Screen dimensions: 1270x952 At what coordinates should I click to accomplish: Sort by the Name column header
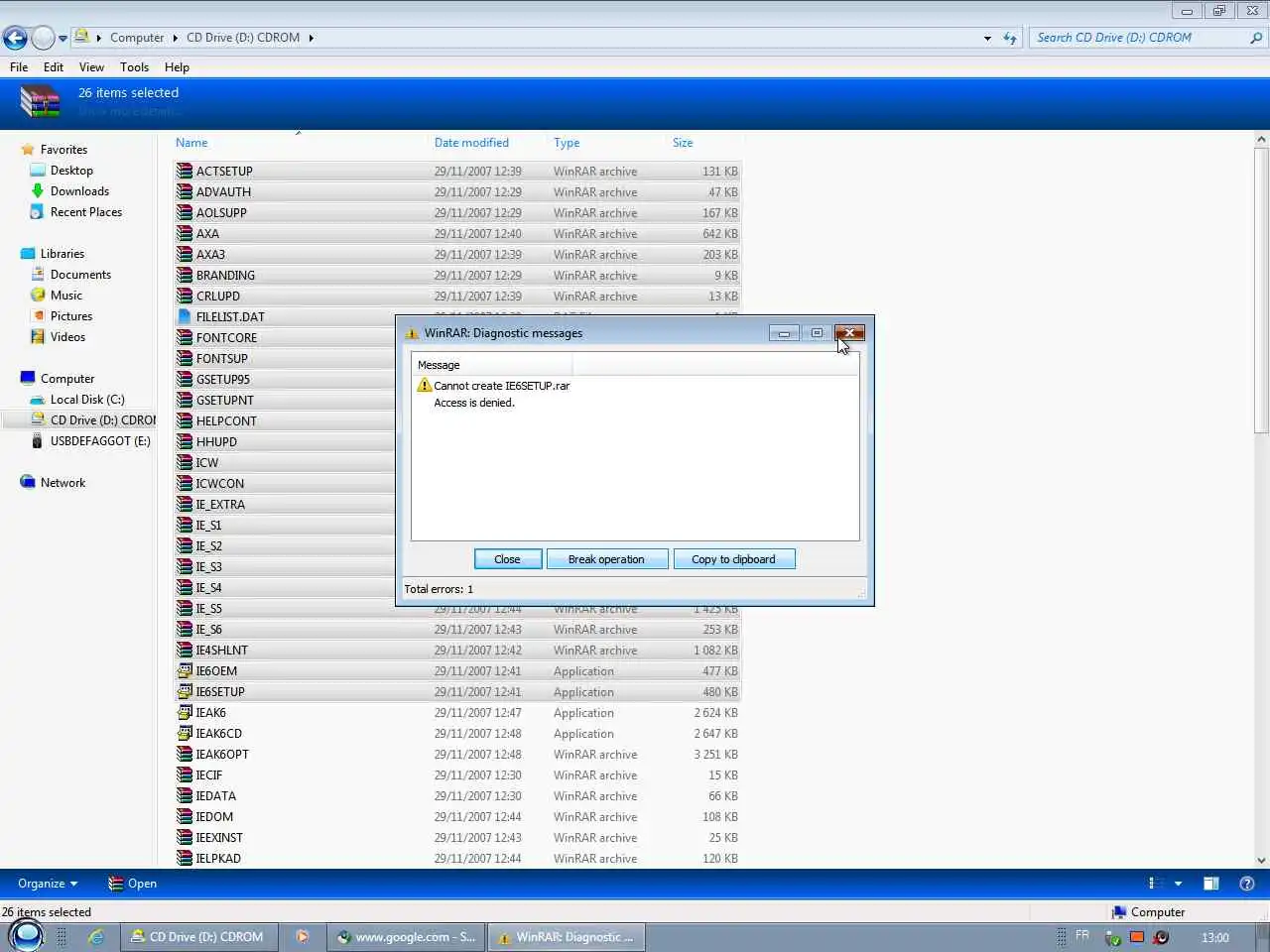point(191,143)
